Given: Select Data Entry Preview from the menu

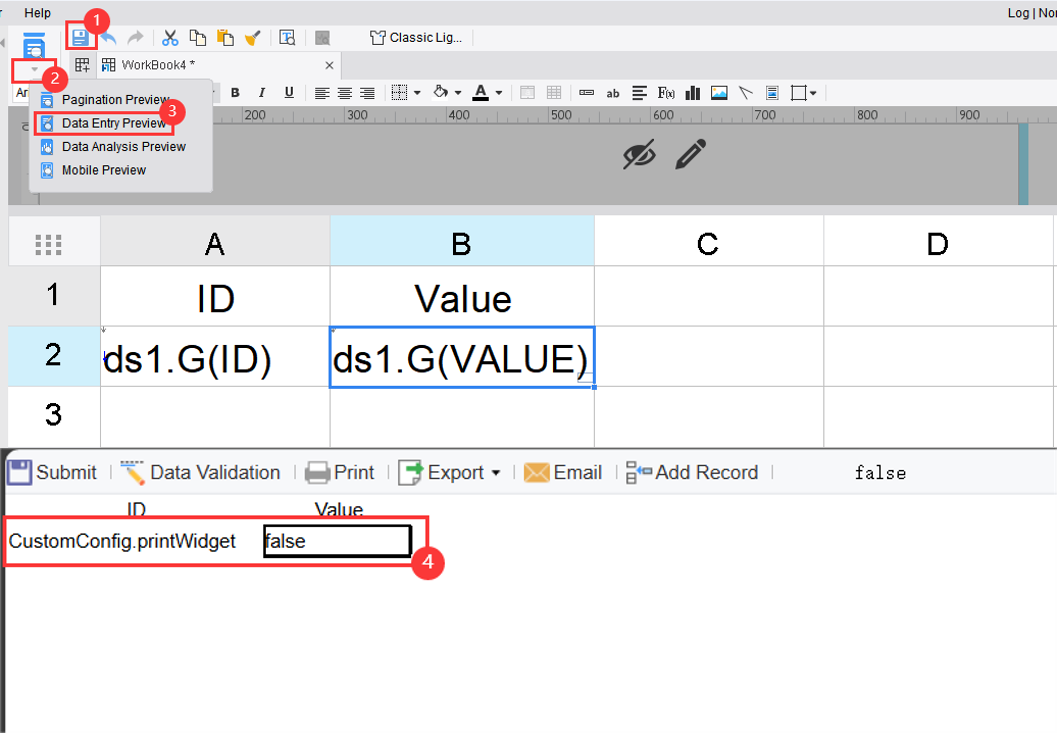Looking at the screenshot, I should [110, 123].
